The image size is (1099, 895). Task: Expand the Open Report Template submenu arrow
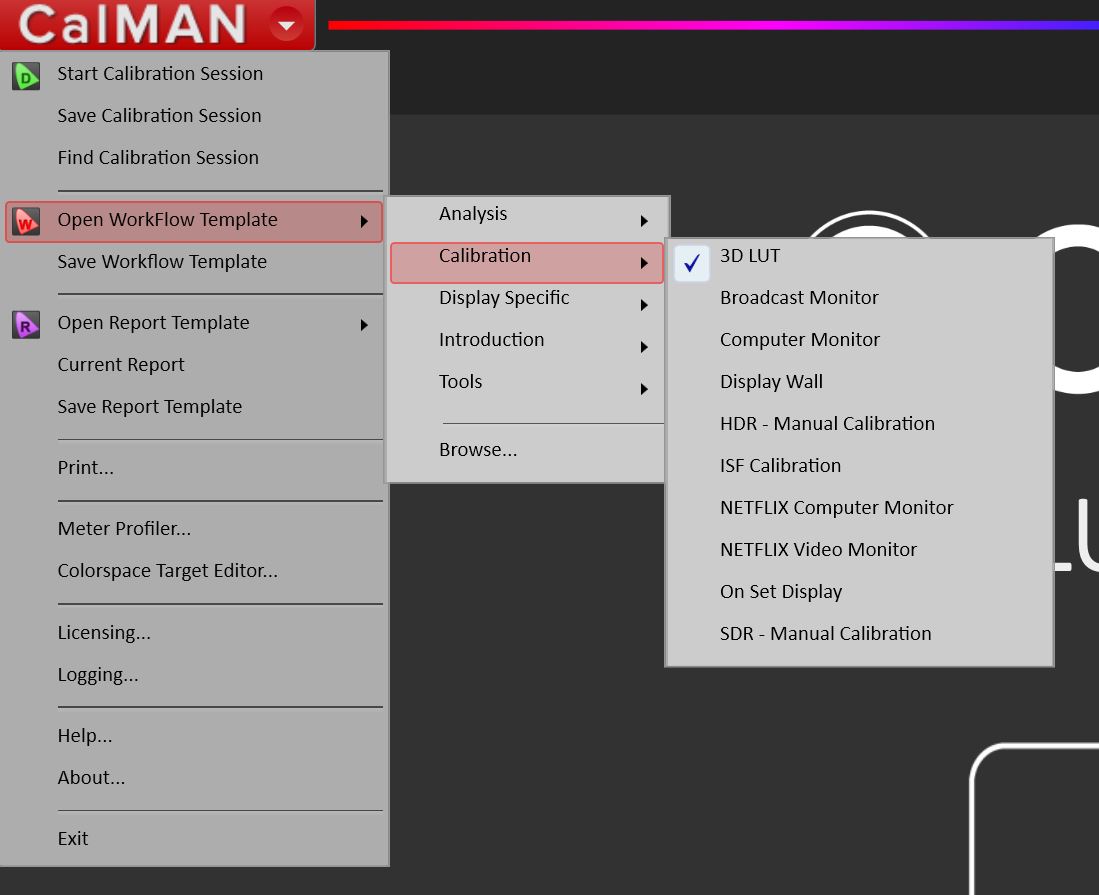pyautogui.click(x=364, y=324)
